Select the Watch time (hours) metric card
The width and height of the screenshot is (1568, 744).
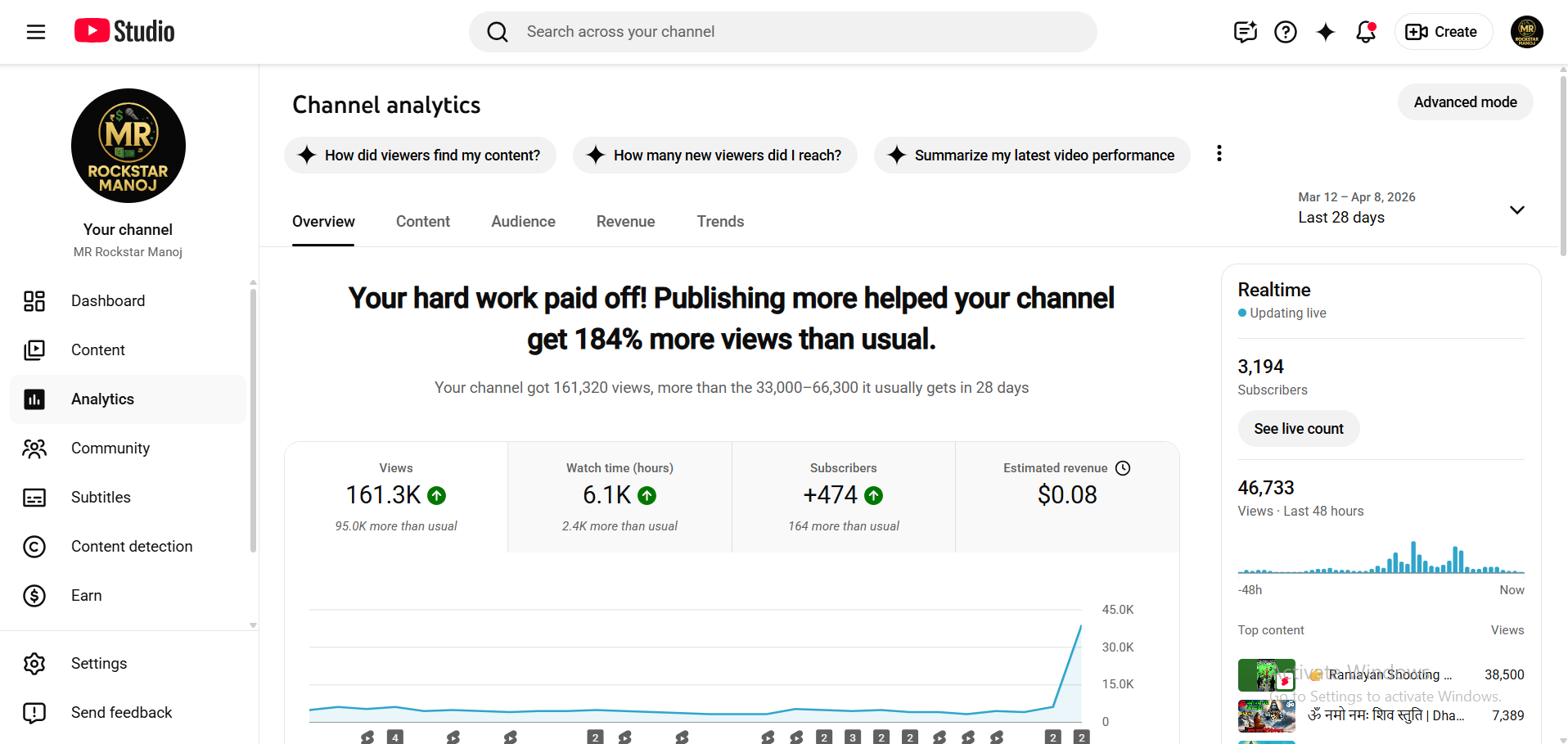[620, 497]
